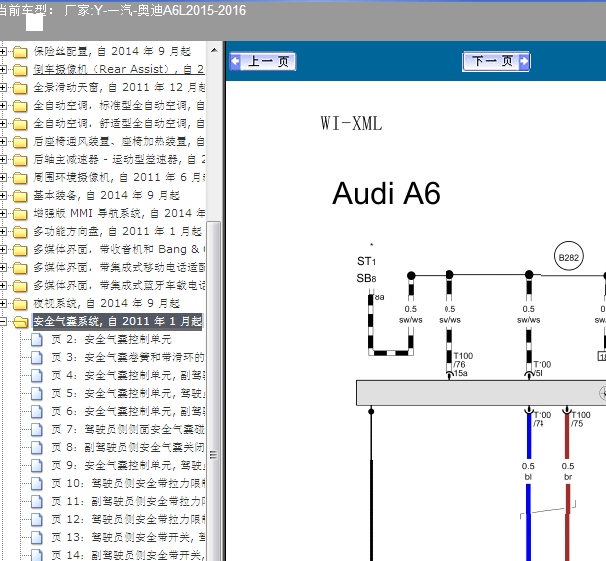
Task: Go to previous page with 上一页 button
Action: point(263,61)
